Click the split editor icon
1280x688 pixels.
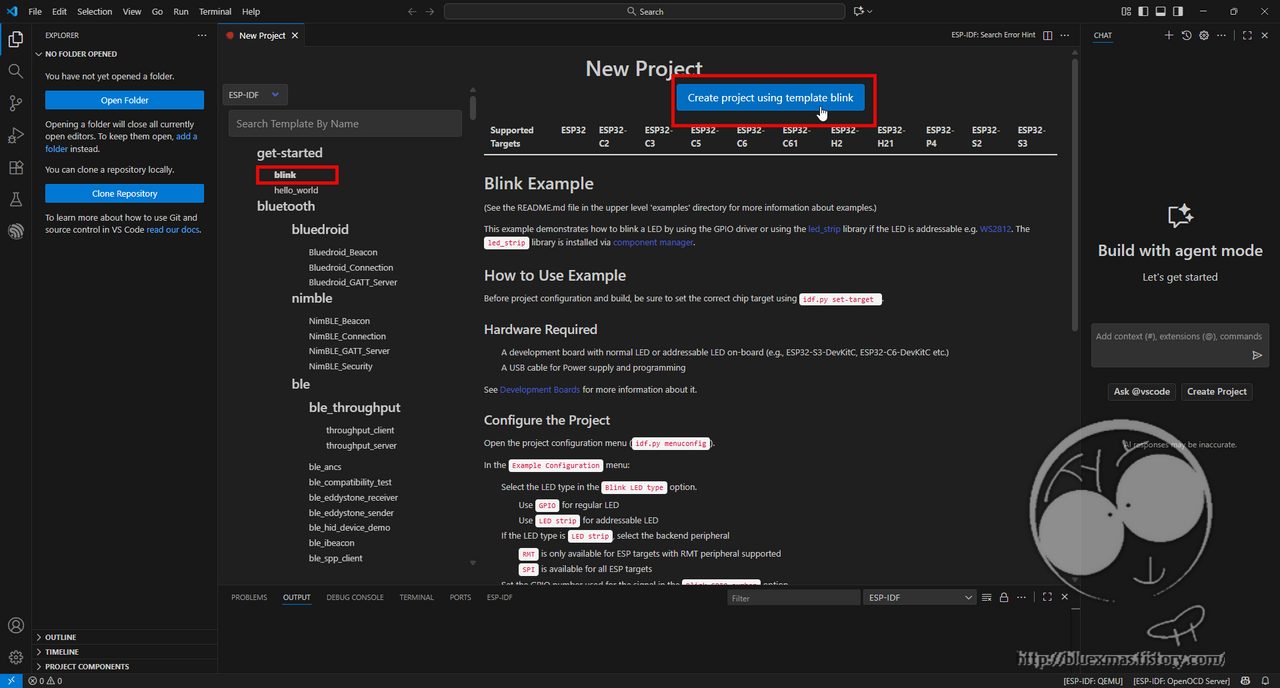click(x=1048, y=35)
